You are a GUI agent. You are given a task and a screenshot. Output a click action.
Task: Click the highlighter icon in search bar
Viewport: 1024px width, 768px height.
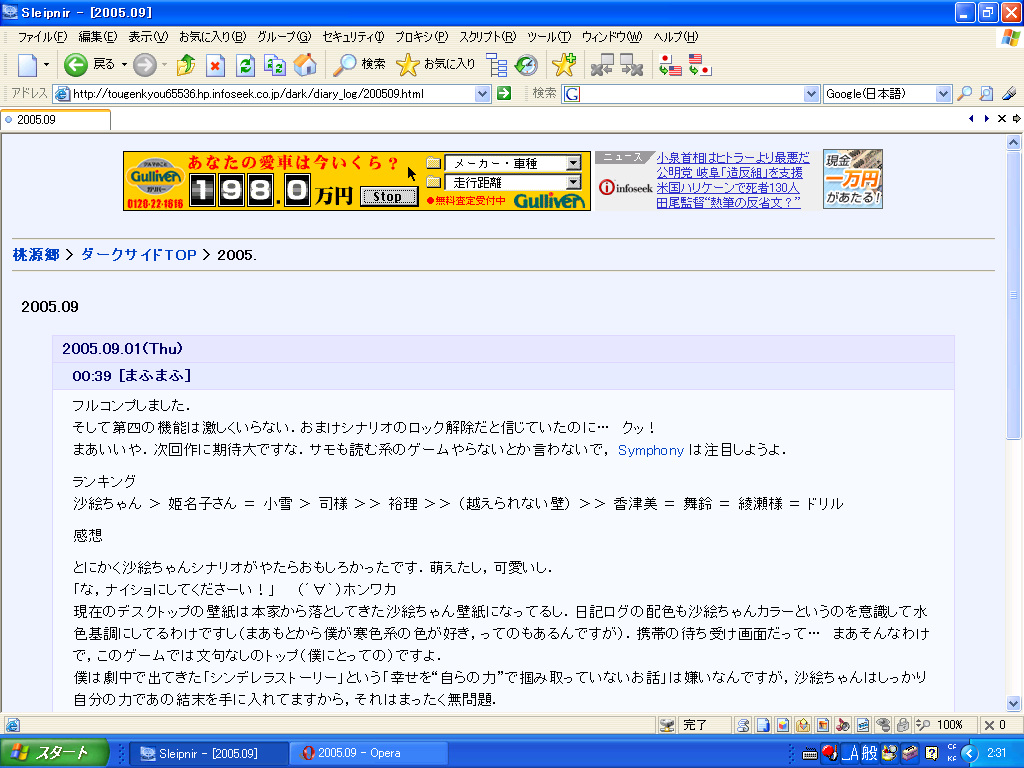click(x=1008, y=94)
